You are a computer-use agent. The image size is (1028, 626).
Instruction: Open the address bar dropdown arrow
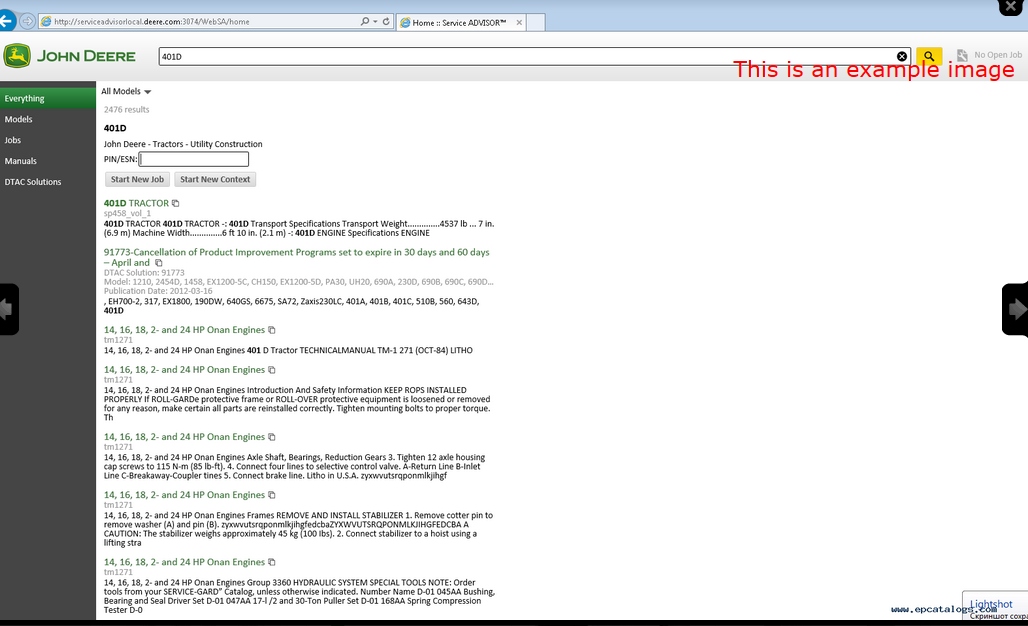(x=375, y=22)
